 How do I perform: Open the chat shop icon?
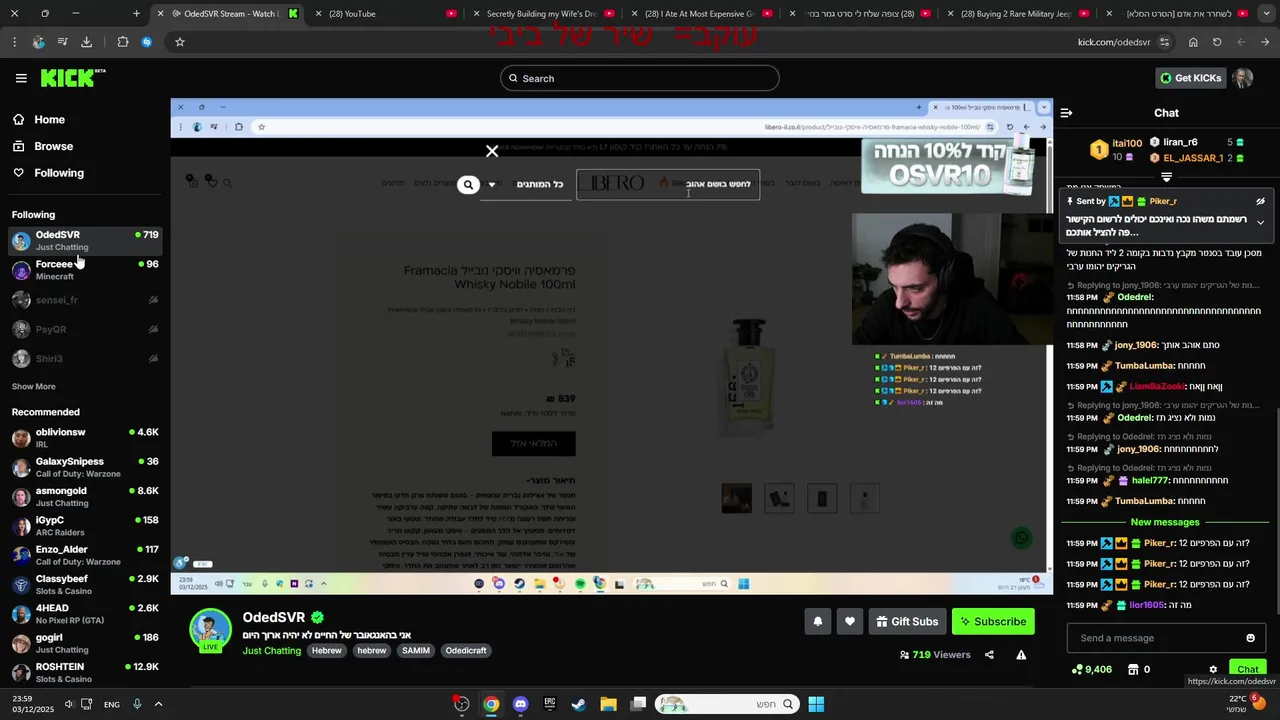pos(1133,669)
